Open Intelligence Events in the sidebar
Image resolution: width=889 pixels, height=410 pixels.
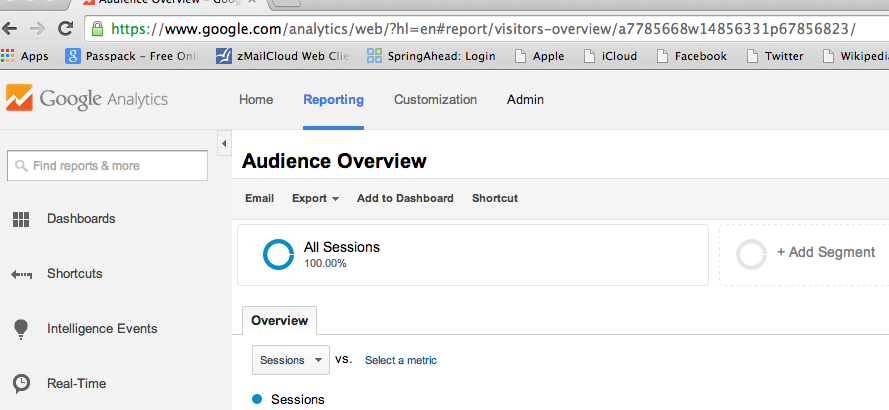tap(102, 329)
